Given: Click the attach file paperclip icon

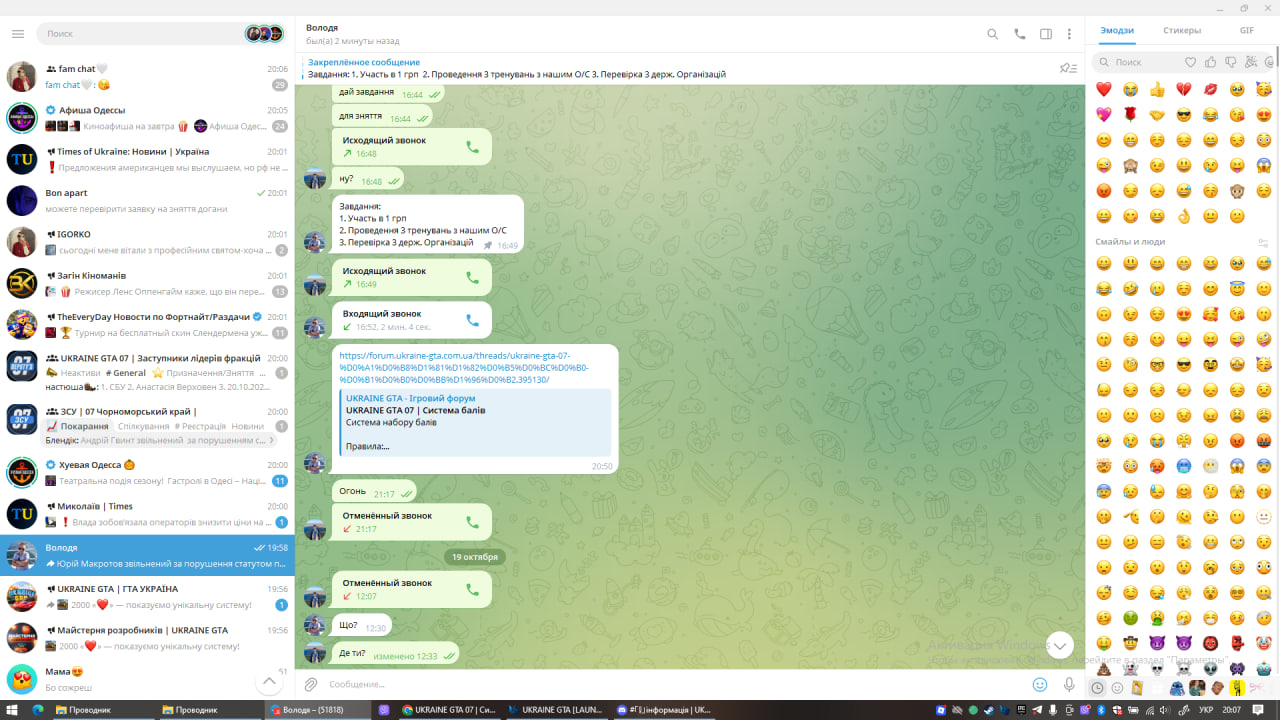Looking at the screenshot, I should (x=311, y=684).
